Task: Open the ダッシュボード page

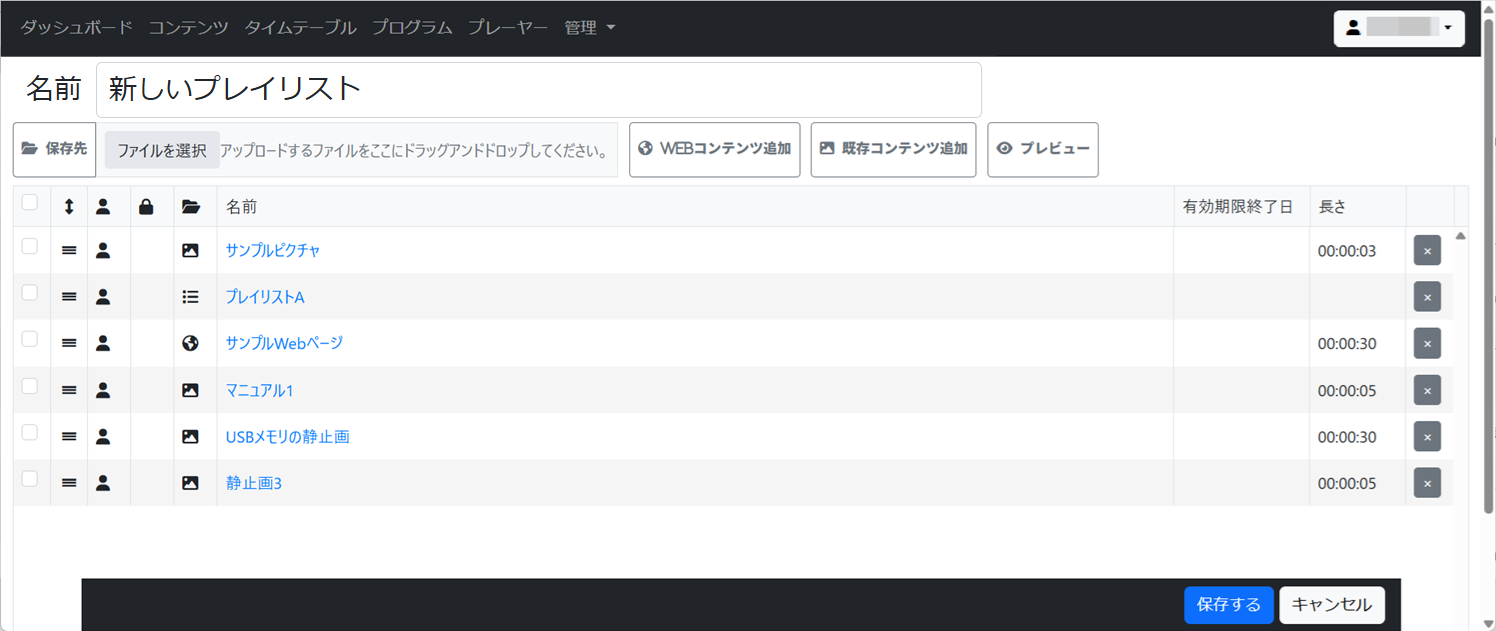Action: coord(76,28)
